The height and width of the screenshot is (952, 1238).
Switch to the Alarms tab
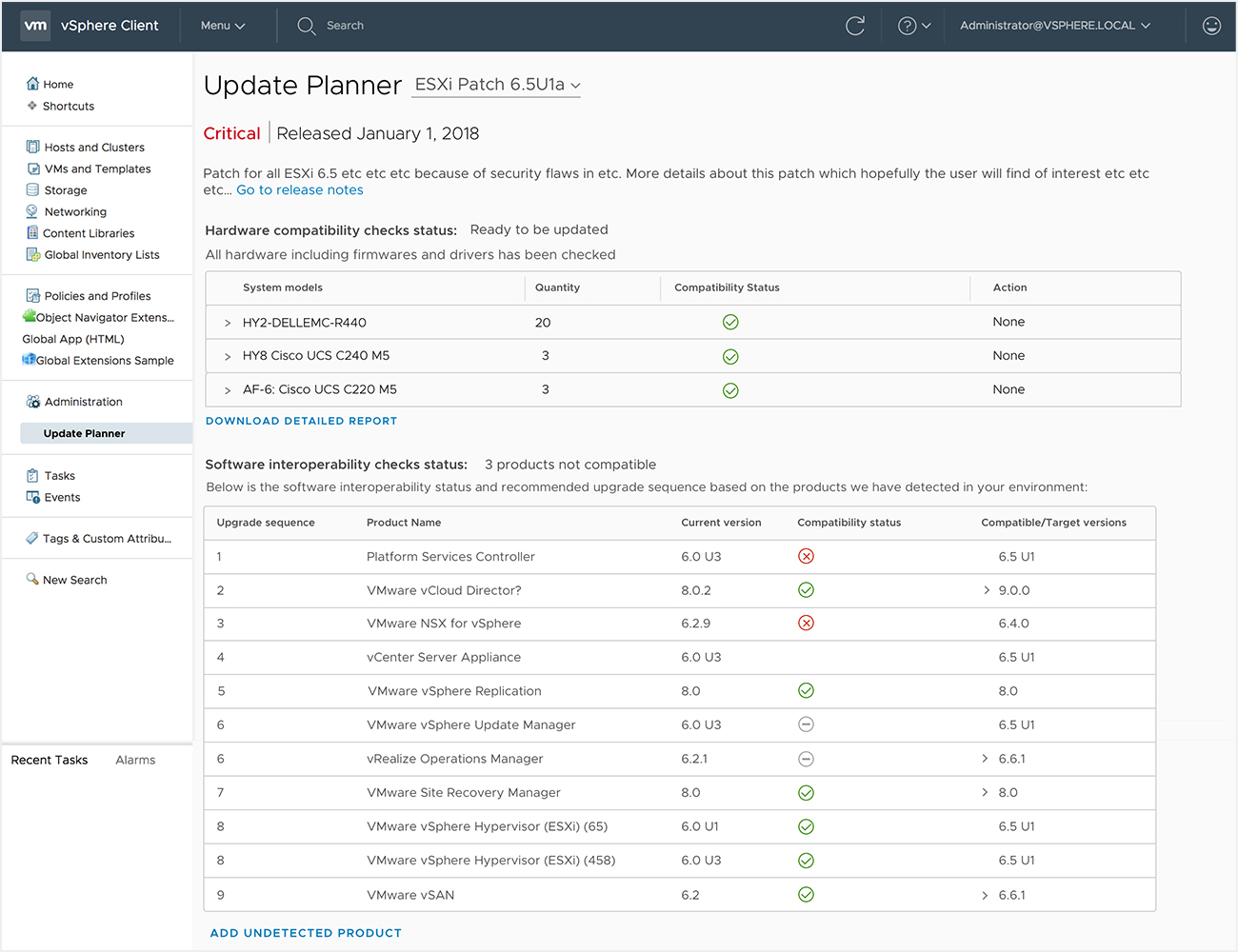tap(135, 760)
